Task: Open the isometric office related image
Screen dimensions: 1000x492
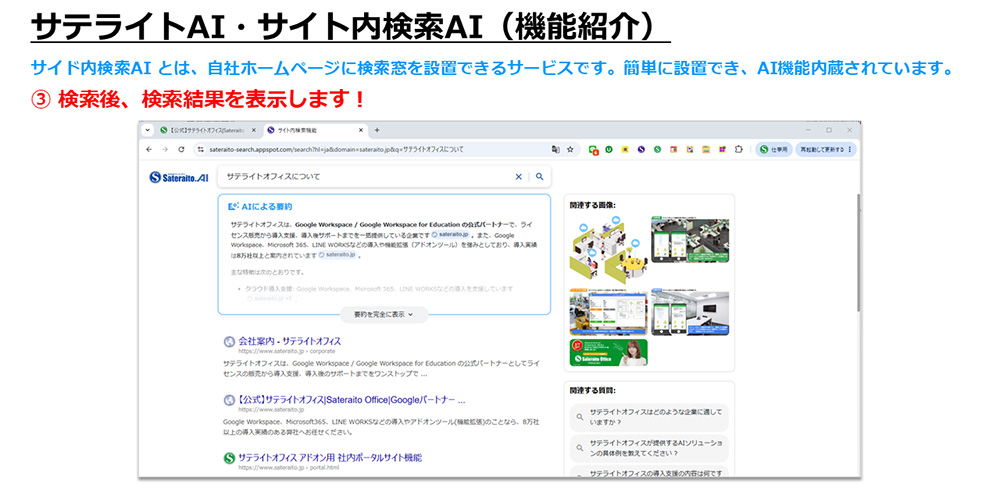Action: click(x=608, y=249)
